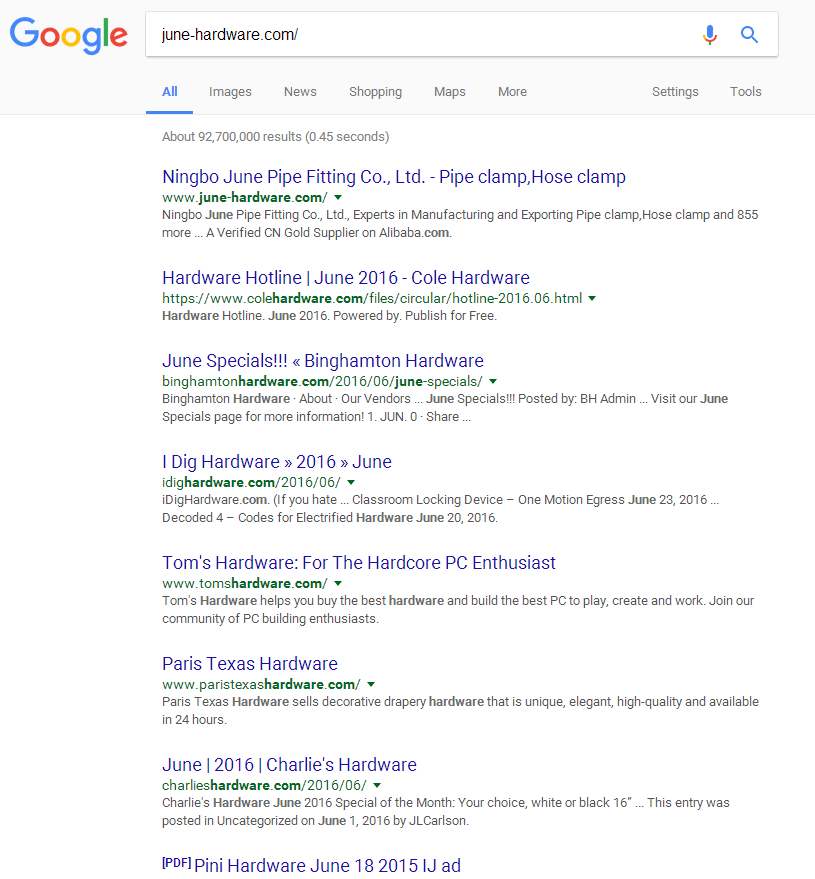Click the Google logo

click(x=68, y=35)
